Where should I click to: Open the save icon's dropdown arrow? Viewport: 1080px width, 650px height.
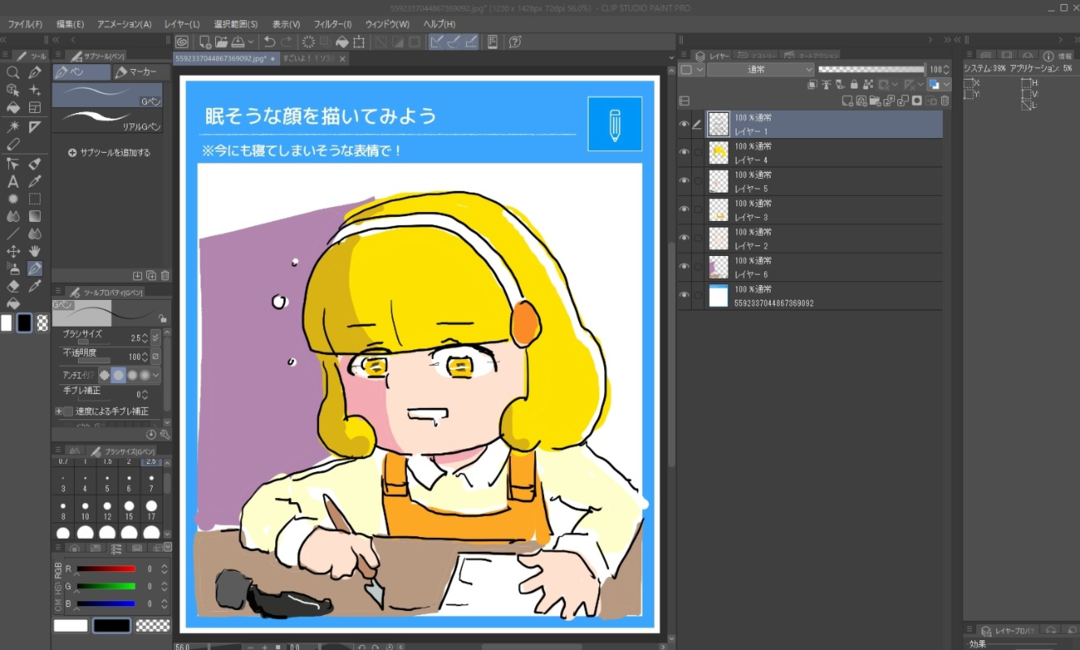[x=250, y=42]
